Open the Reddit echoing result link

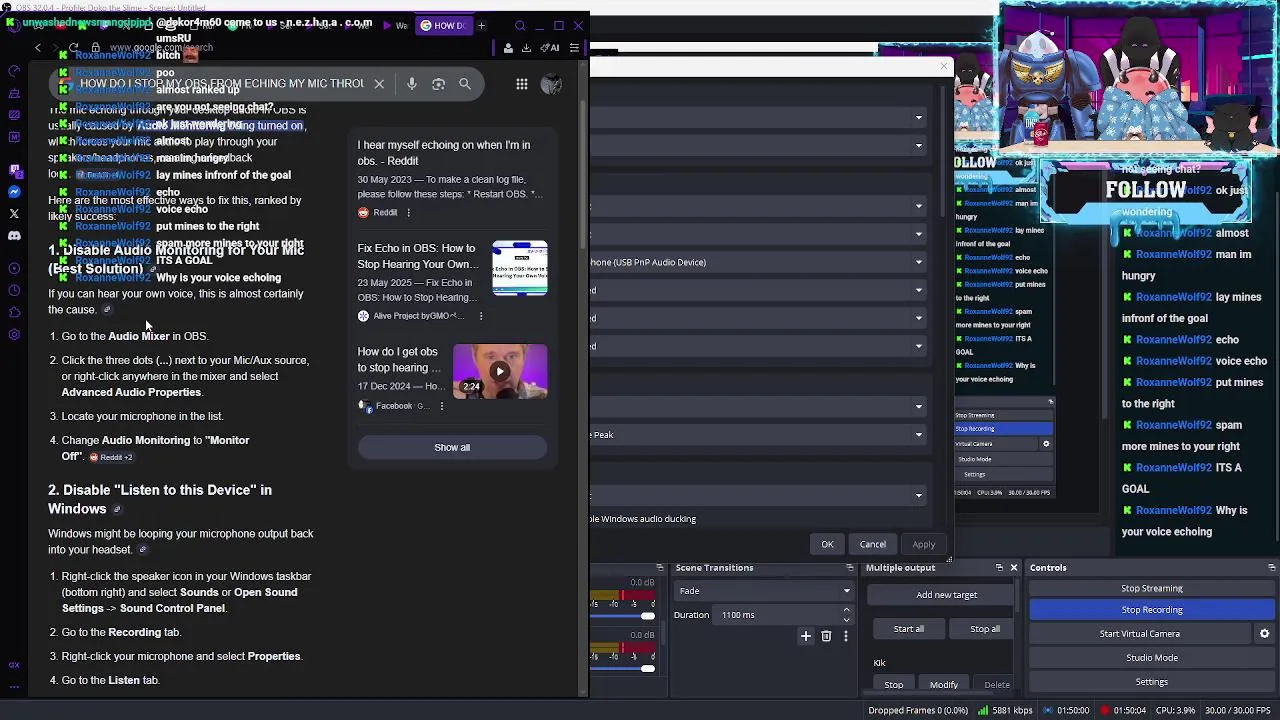444,153
